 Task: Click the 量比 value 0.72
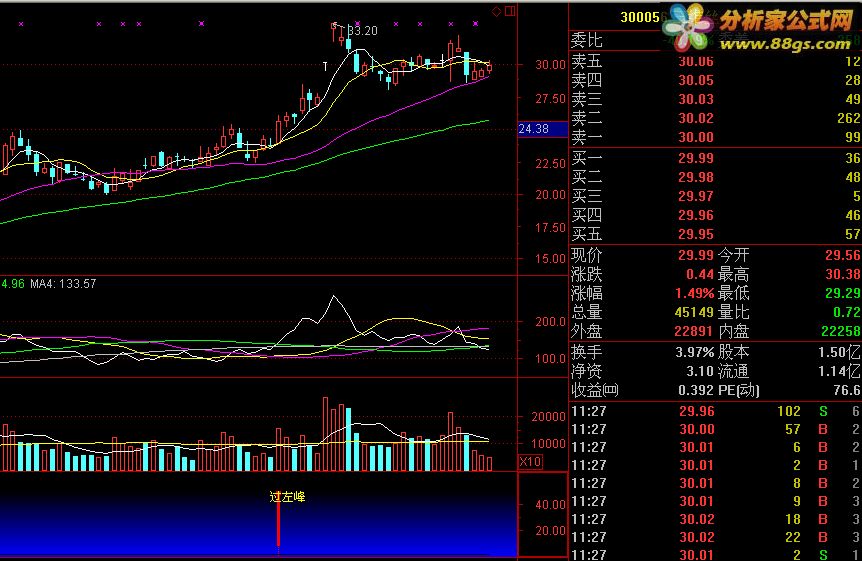click(x=847, y=312)
